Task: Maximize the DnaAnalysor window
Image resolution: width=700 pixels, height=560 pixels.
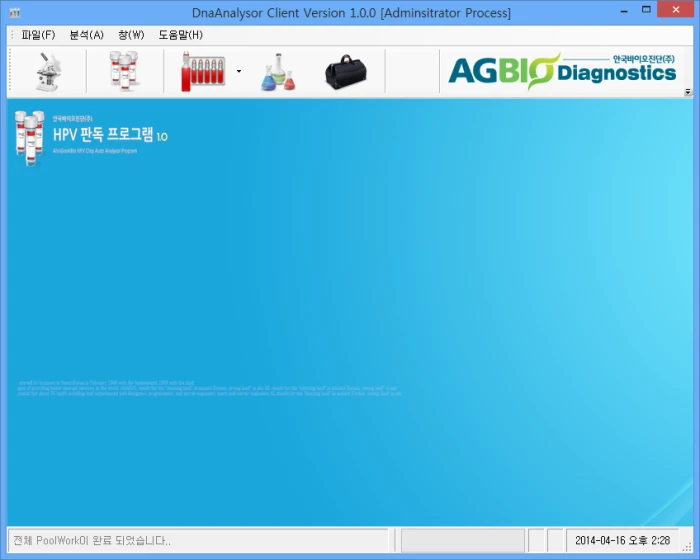Action: pos(646,10)
